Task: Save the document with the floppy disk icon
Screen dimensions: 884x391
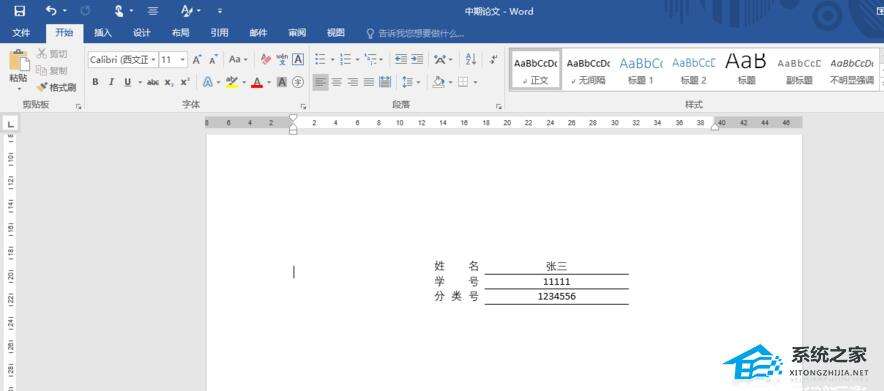Action: coord(19,11)
